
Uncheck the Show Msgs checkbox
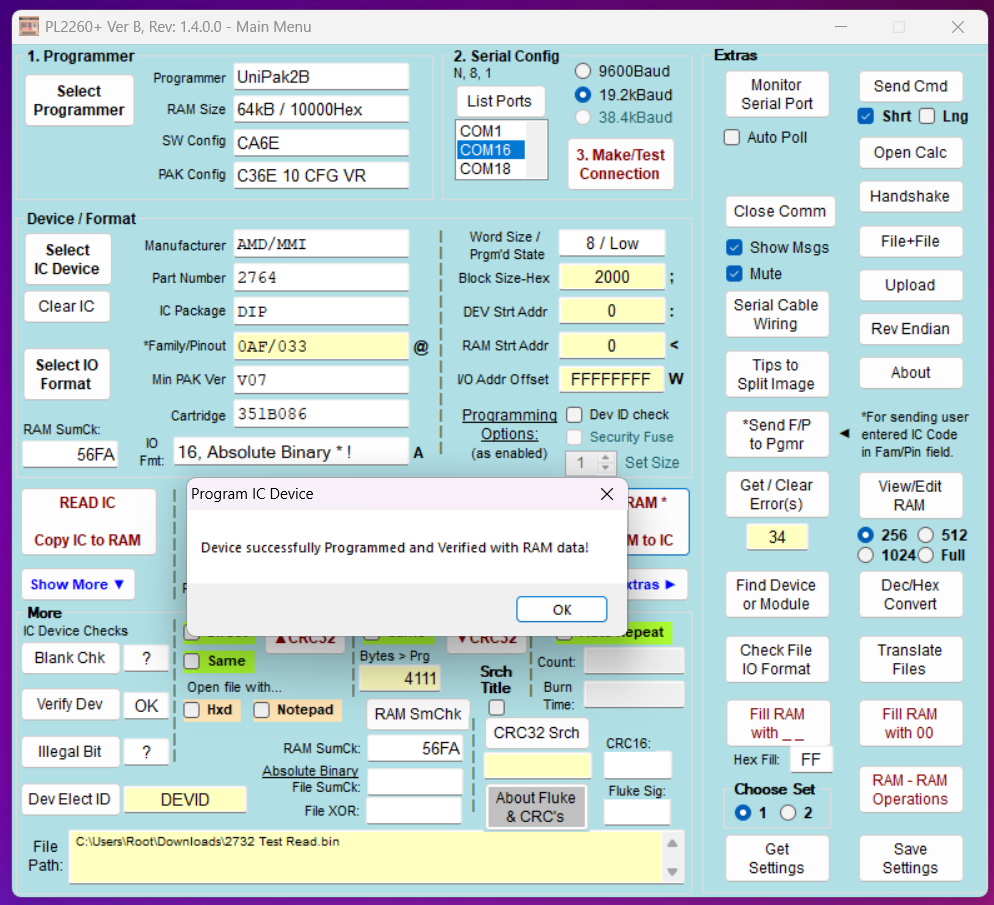tap(734, 247)
